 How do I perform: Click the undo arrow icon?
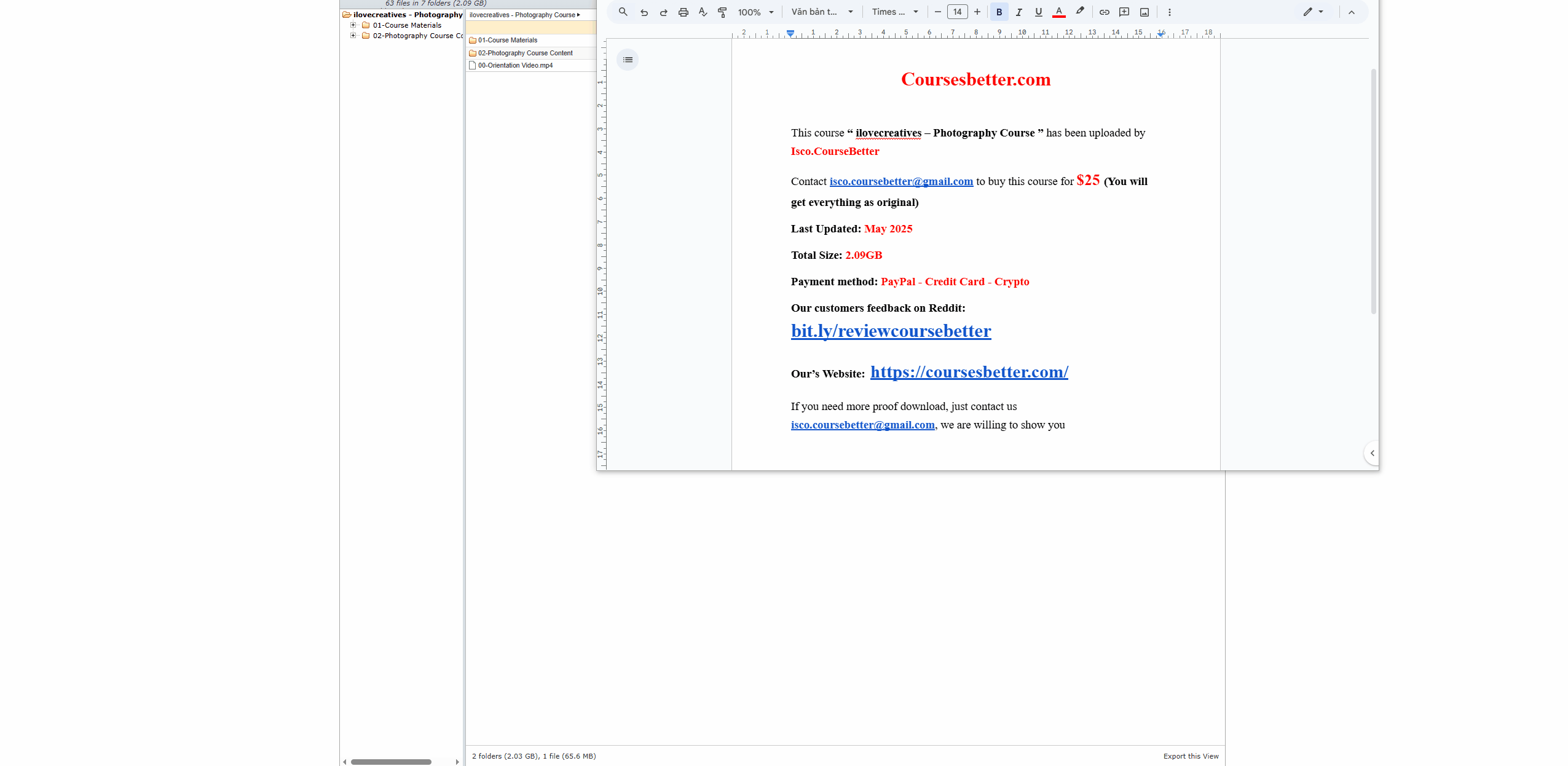pos(644,12)
